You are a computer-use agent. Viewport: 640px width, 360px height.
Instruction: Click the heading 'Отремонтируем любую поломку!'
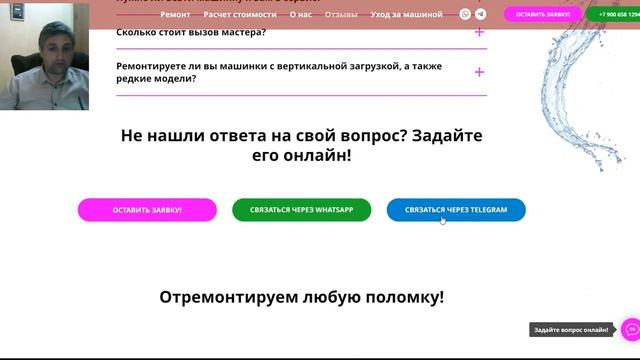(302, 297)
